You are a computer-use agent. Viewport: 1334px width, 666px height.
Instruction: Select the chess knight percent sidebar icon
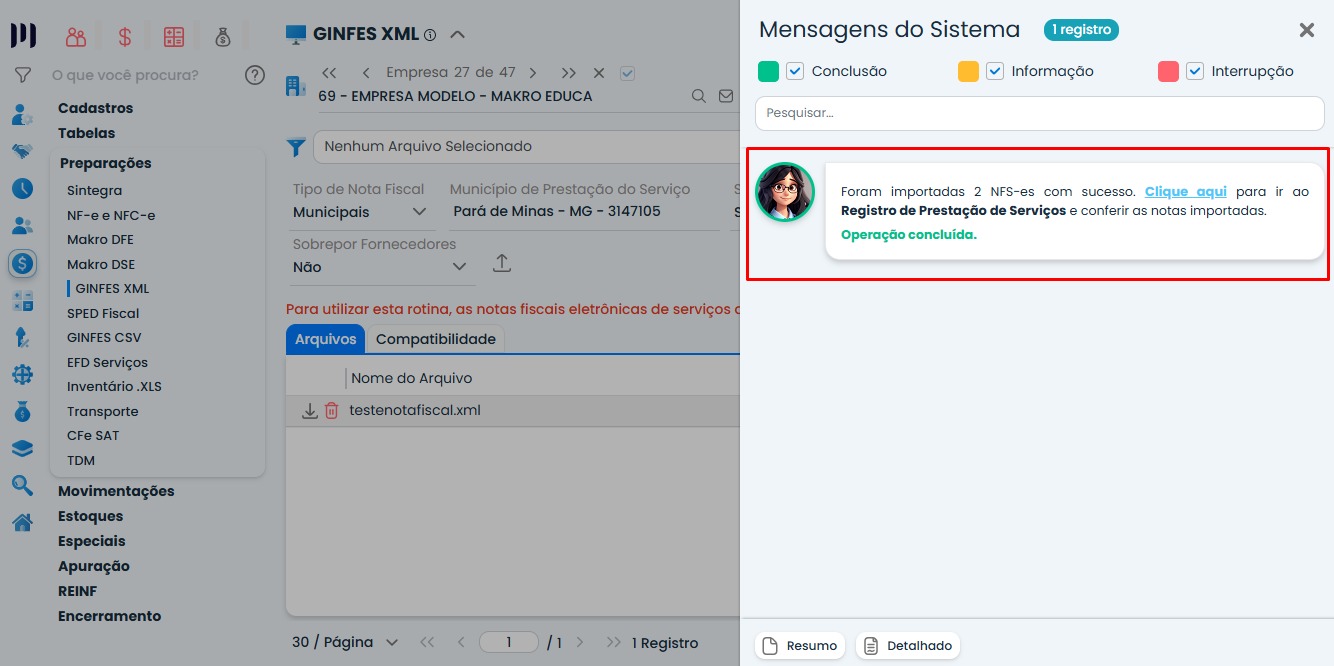pos(22,338)
